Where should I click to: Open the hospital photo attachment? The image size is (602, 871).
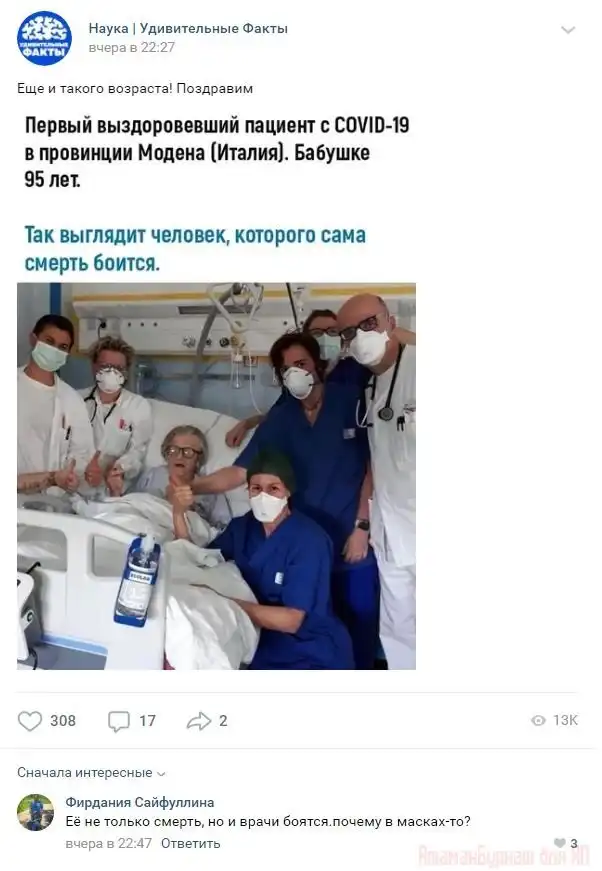coord(217,476)
